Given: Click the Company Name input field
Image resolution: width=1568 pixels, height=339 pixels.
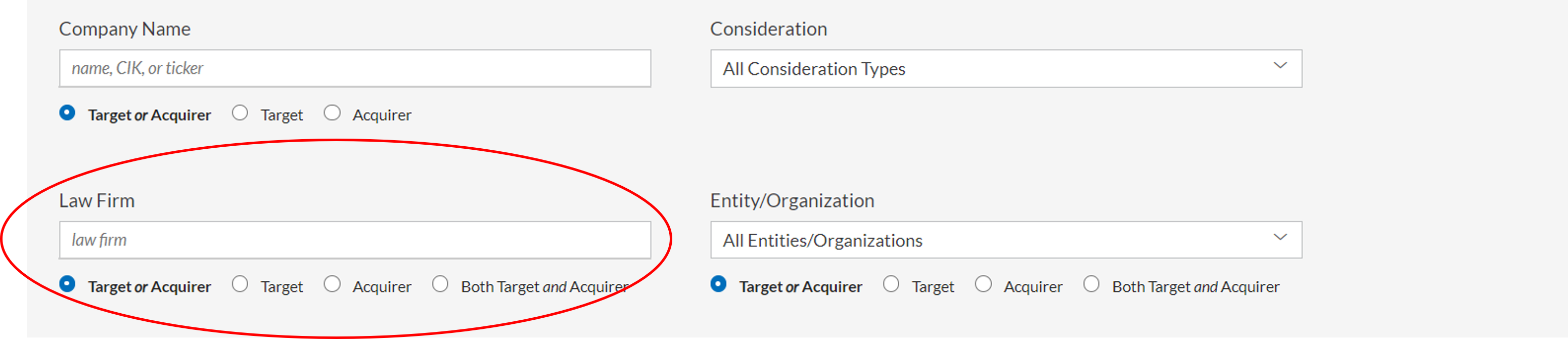Looking at the screenshot, I should [x=355, y=68].
